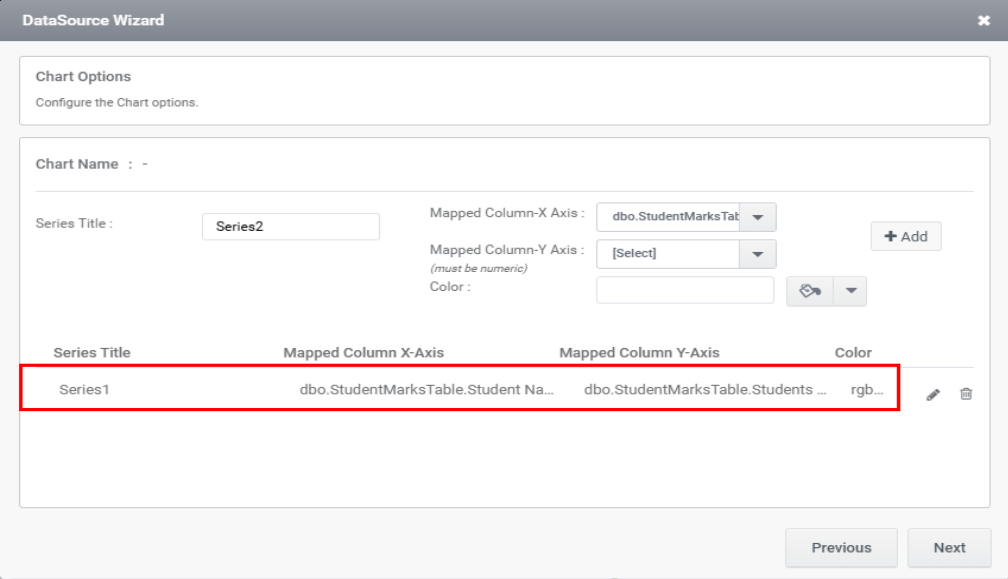Expand the Mapped Column-Y Axis dropdown arrow
This screenshot has height=579, width=1008.
[758, 254]
